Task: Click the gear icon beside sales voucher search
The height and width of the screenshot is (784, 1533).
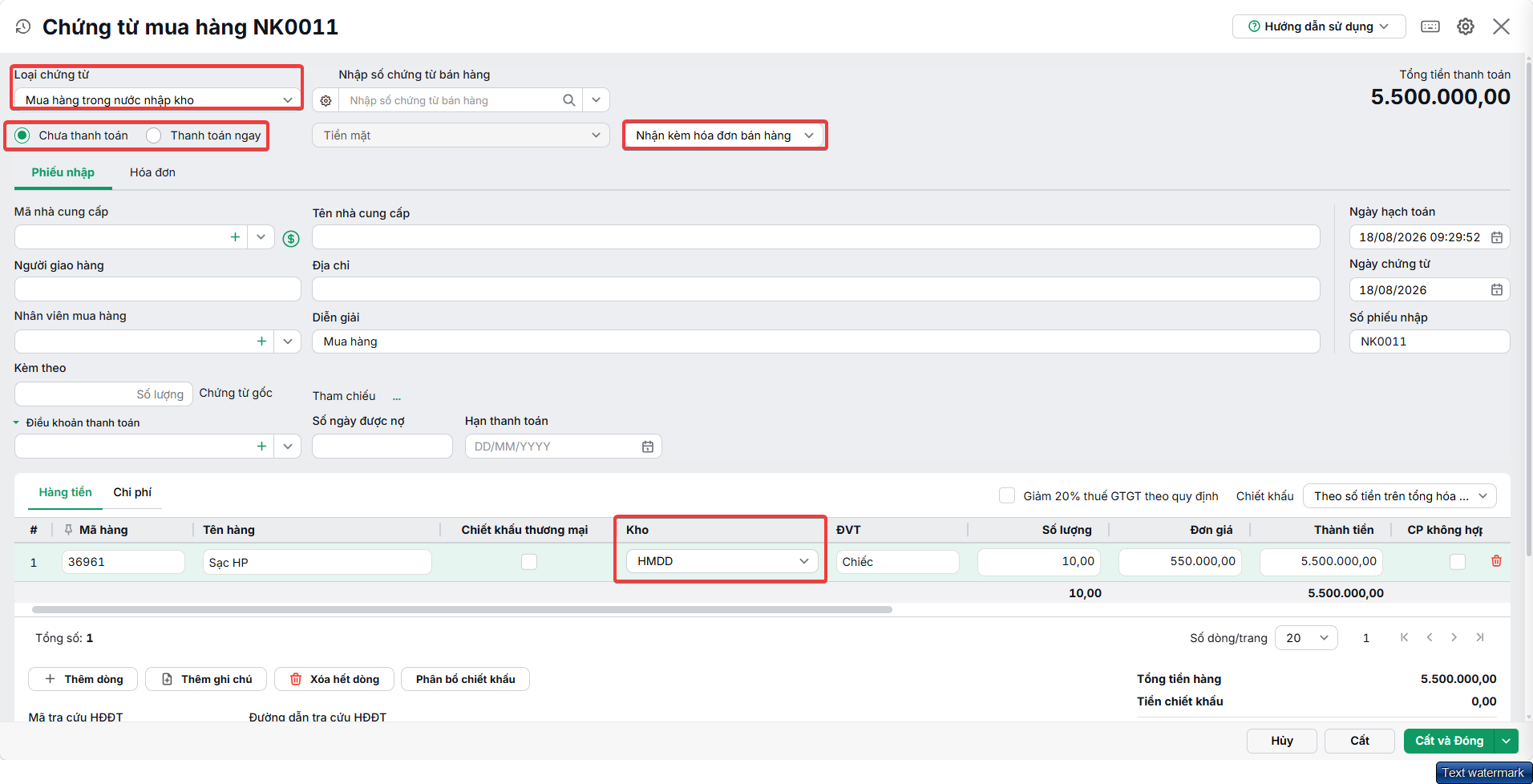Action: (326, 100)
